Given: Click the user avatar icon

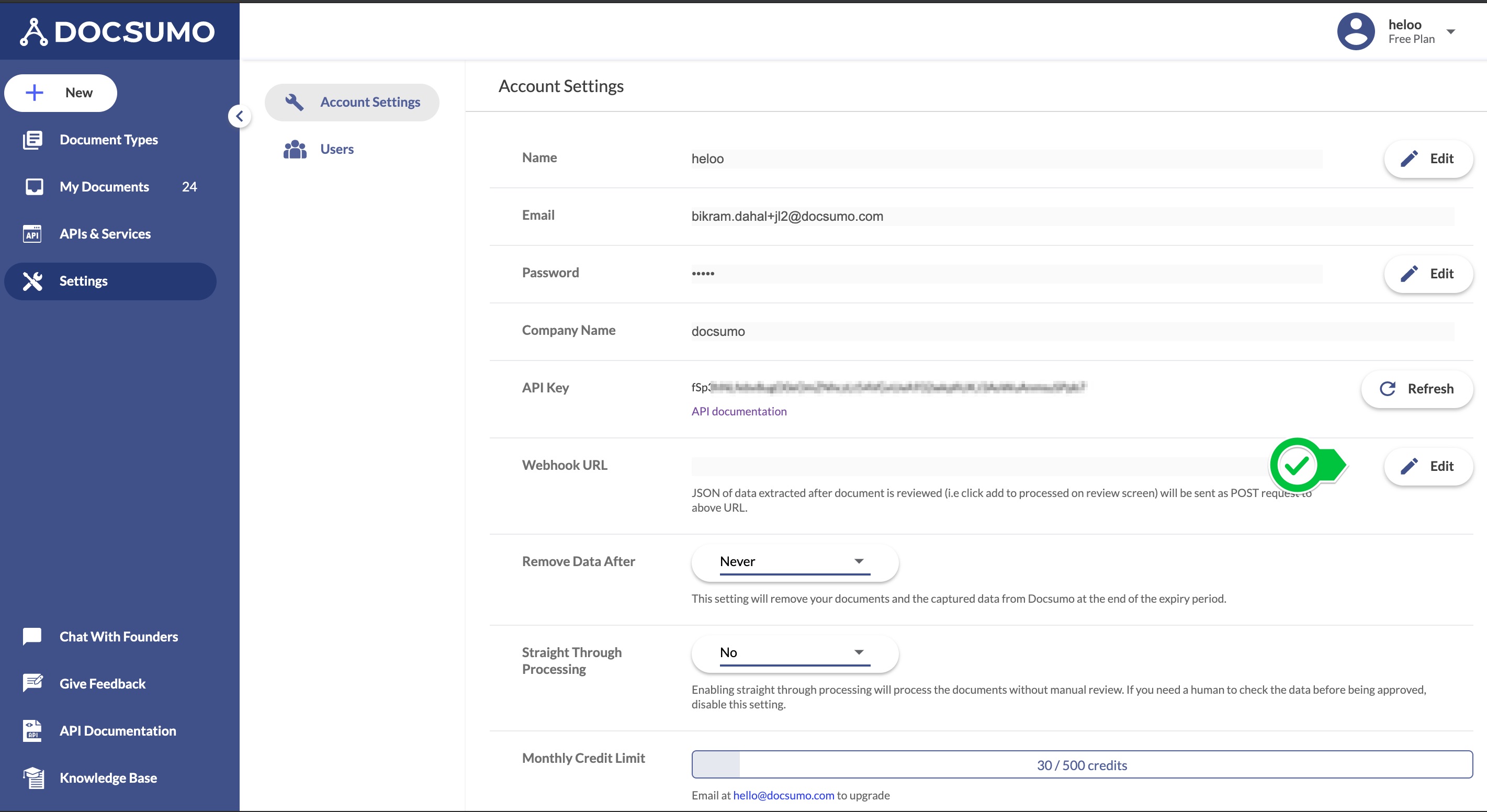Looking at the screenshot, I should coord(1356,32).
